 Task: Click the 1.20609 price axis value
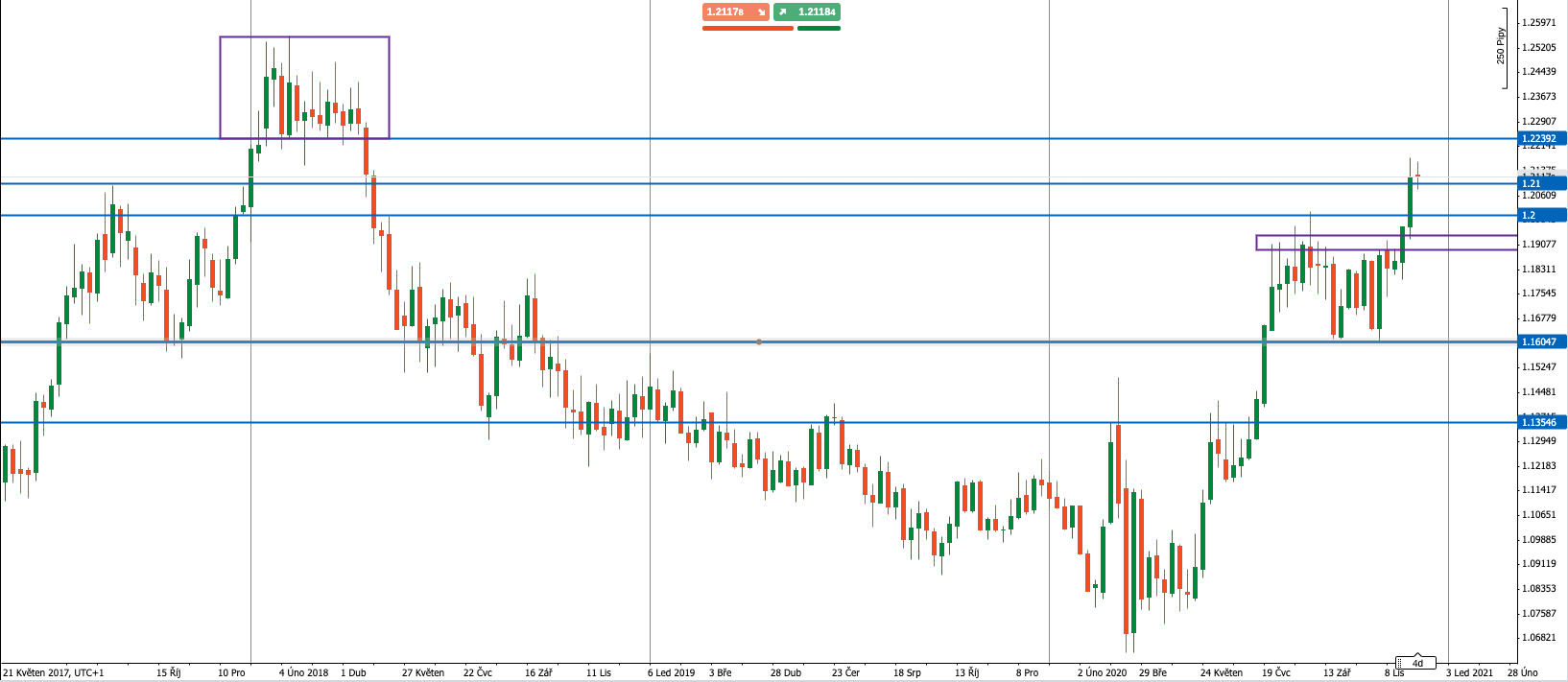click(1539, 195)
